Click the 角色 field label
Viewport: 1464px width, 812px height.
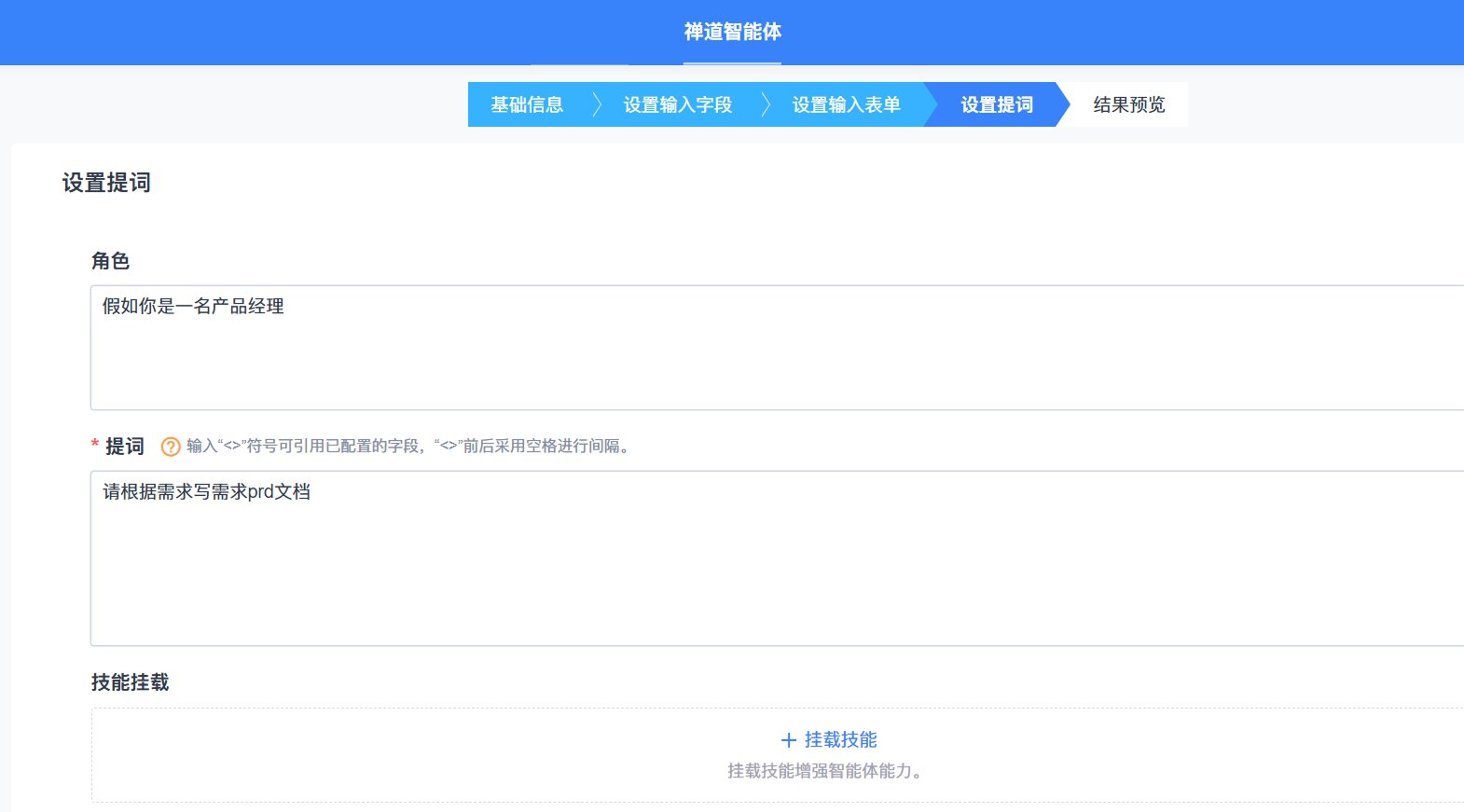[x=110, y=261]
